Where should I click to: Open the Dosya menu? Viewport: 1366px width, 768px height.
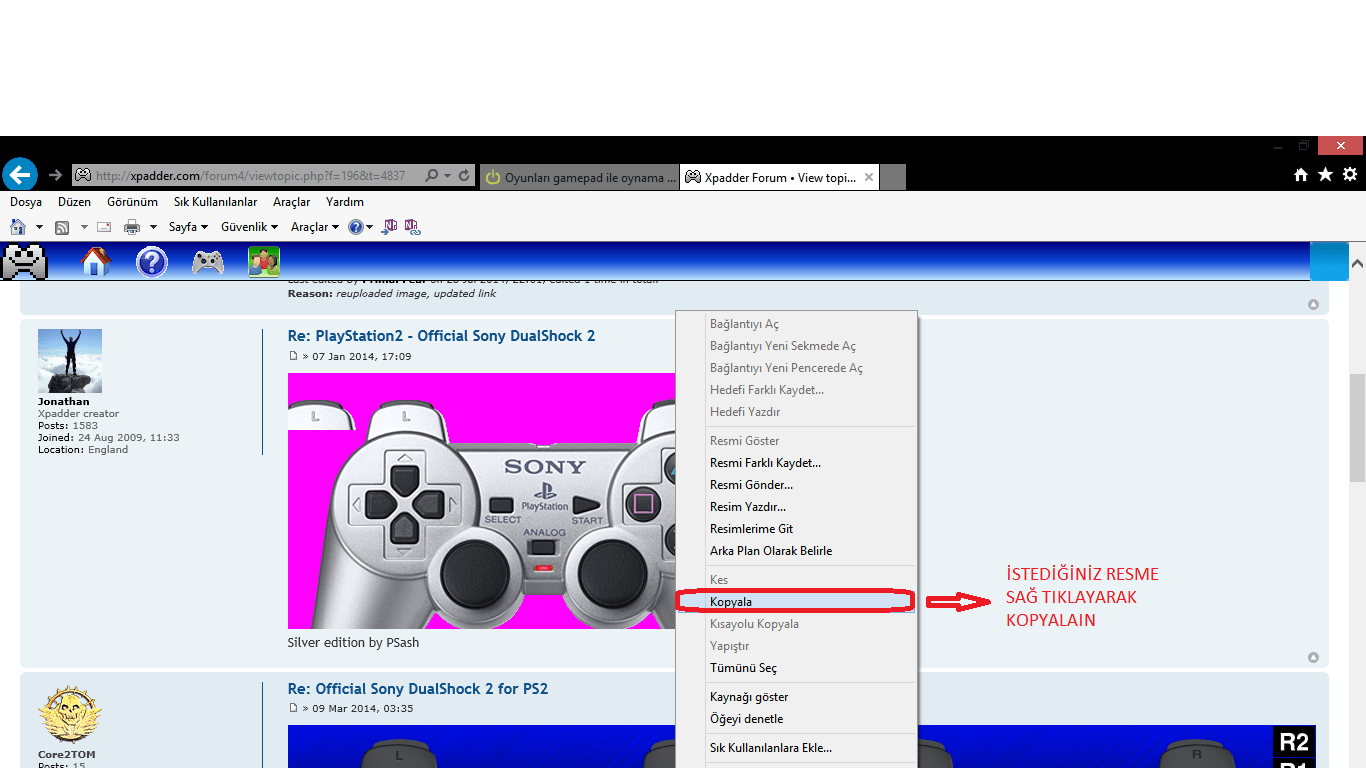26,202
